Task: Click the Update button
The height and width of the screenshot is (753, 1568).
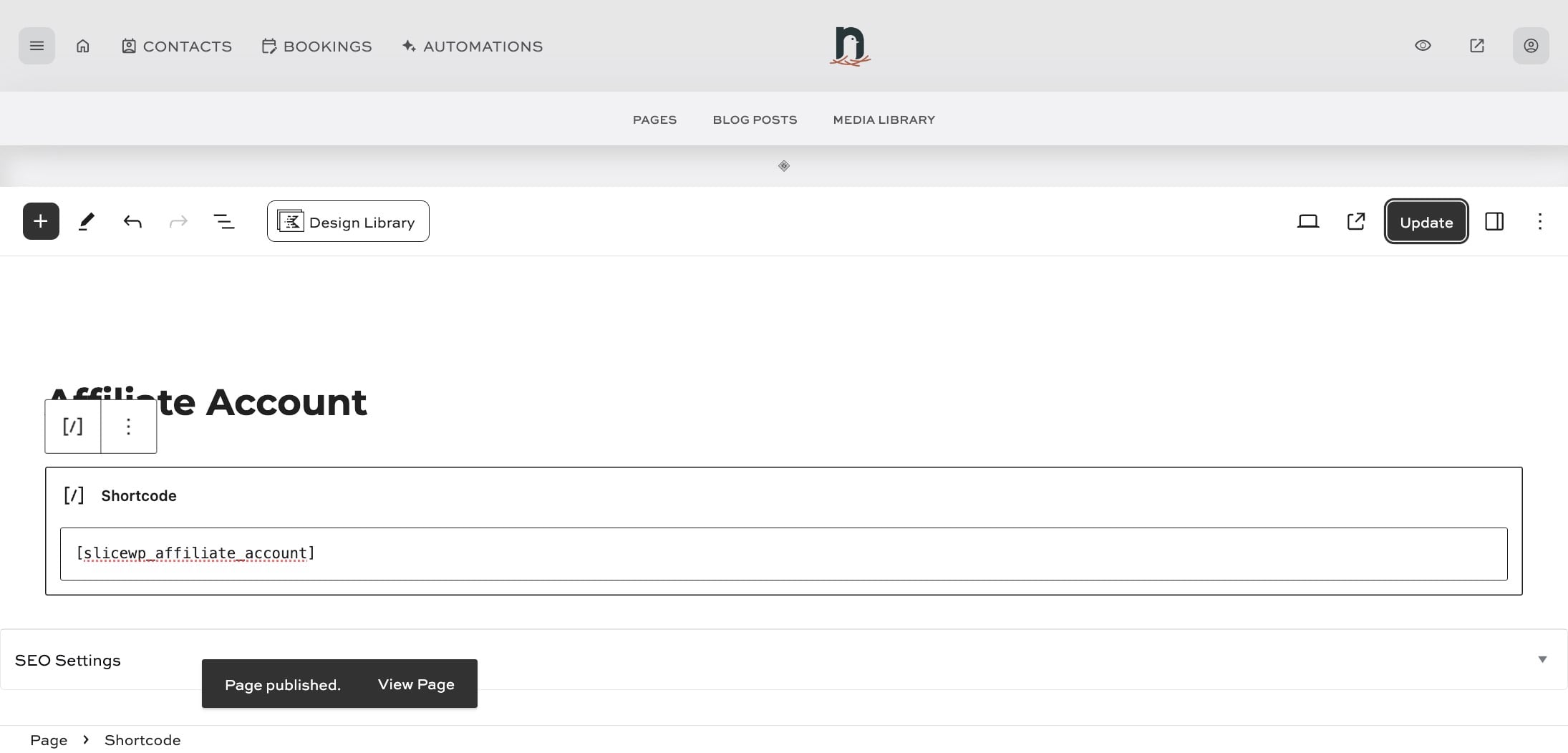Action: pos(1426,221)
